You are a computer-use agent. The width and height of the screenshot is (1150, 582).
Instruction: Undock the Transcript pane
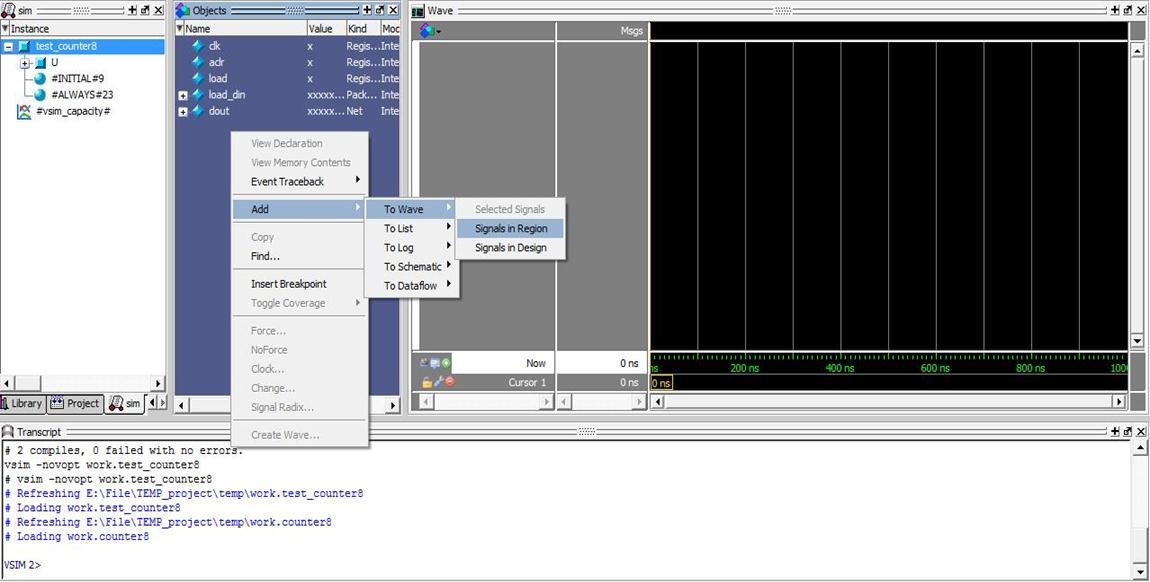[1127, 432]
